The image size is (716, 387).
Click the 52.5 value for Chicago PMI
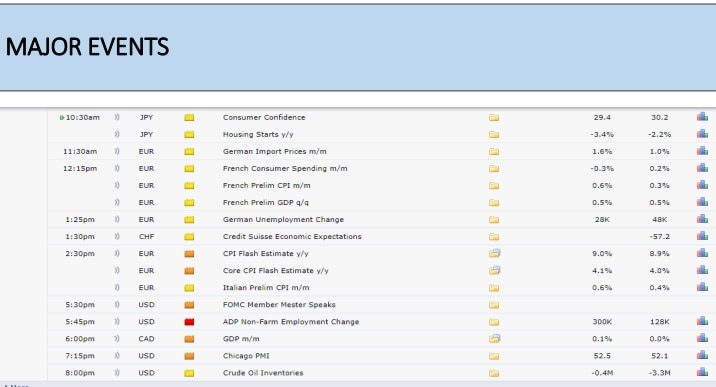point(602,356)
